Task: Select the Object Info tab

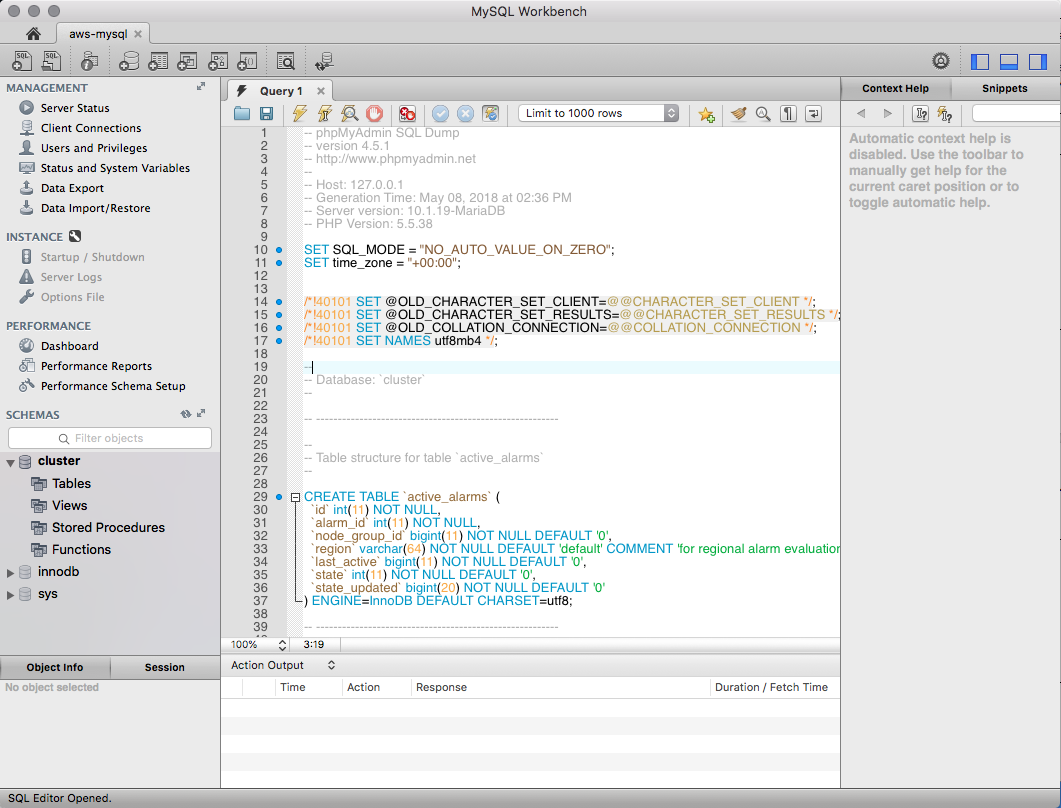Action: point(55,667)
